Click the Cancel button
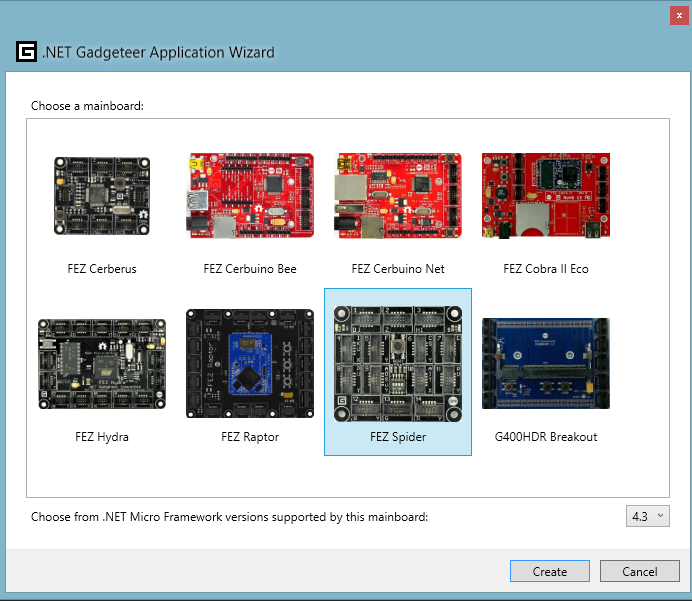 639,571
